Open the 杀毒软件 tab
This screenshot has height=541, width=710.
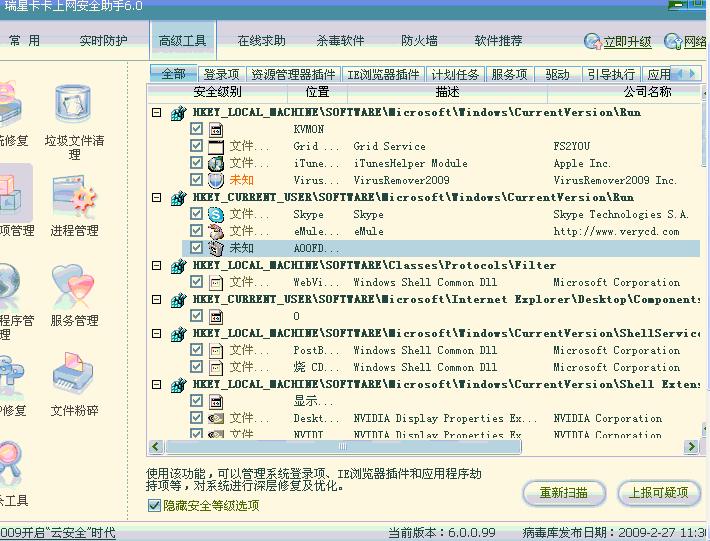pos(340,41)
